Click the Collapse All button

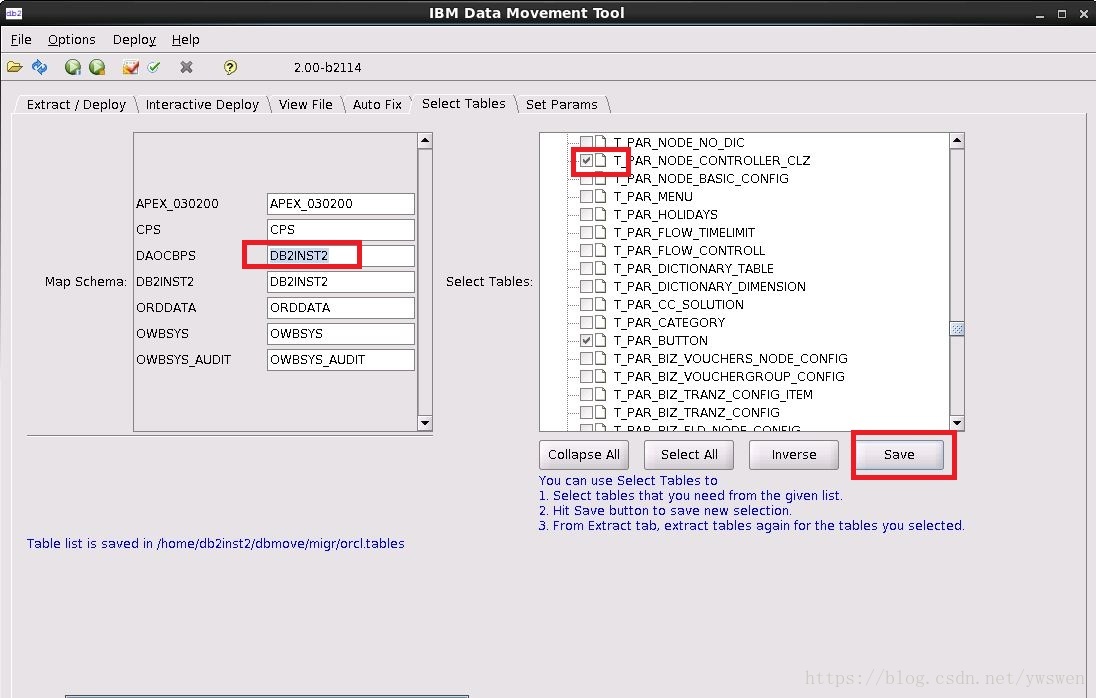coord(584,455)
